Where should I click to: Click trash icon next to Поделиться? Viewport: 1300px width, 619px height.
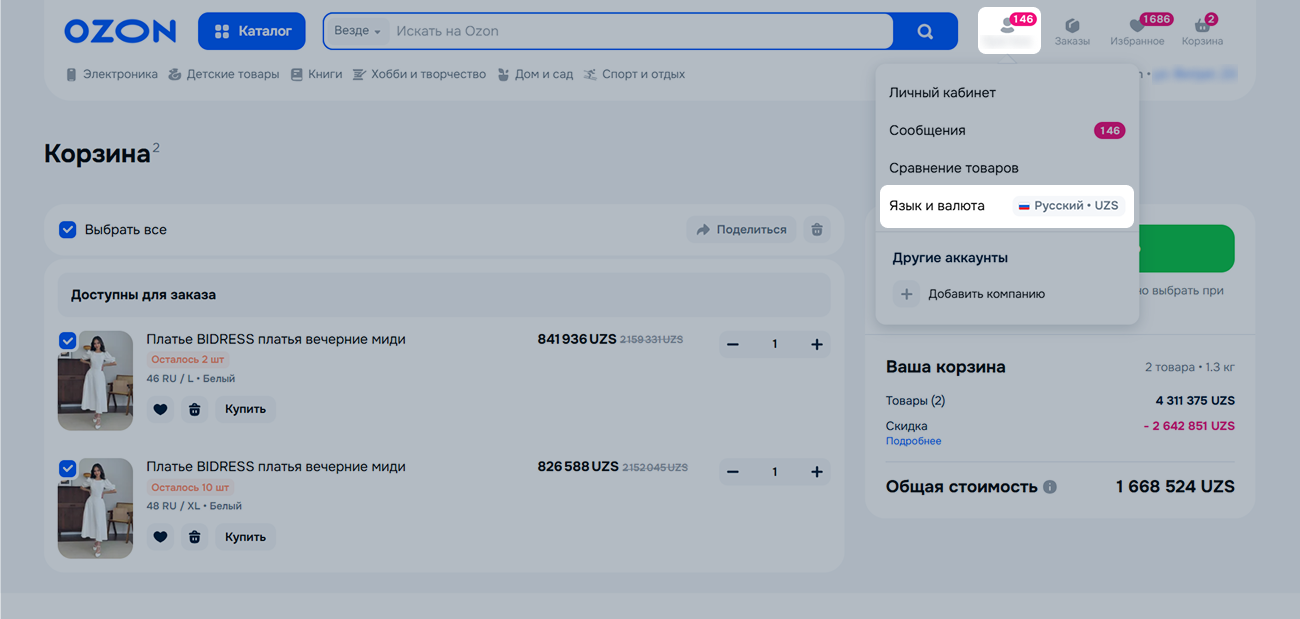pyautogui.click(x=817, y=230)
